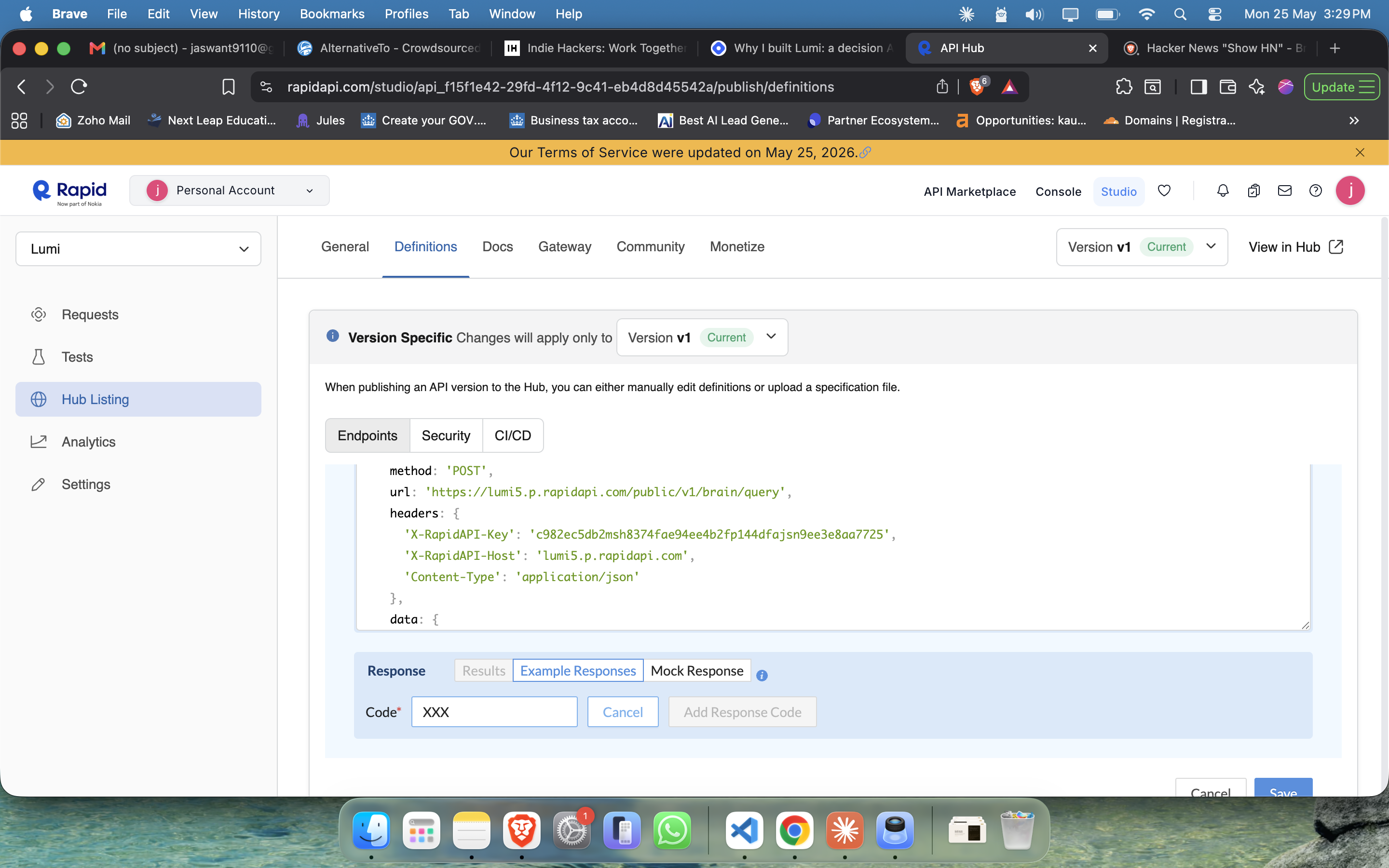This screenshot has height=868, width=1389.
Task: Open Requests in sidebar
Action: 138,314
